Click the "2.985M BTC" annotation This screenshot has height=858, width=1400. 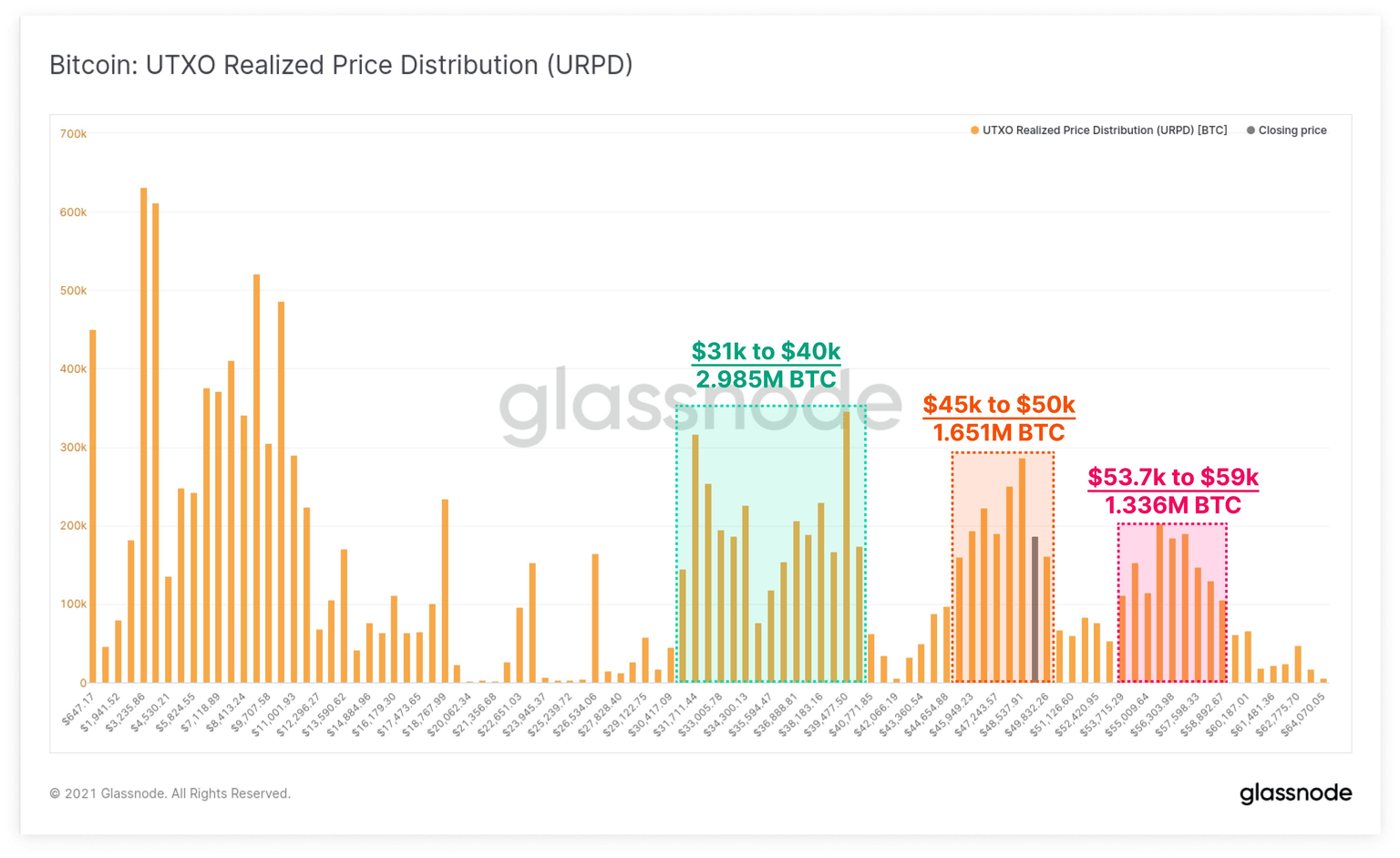pos(766,378)
